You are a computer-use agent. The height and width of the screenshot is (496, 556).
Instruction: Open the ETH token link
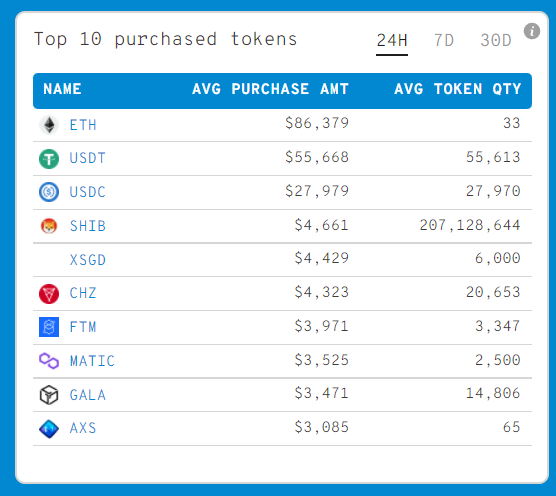[x=83, y=125]
